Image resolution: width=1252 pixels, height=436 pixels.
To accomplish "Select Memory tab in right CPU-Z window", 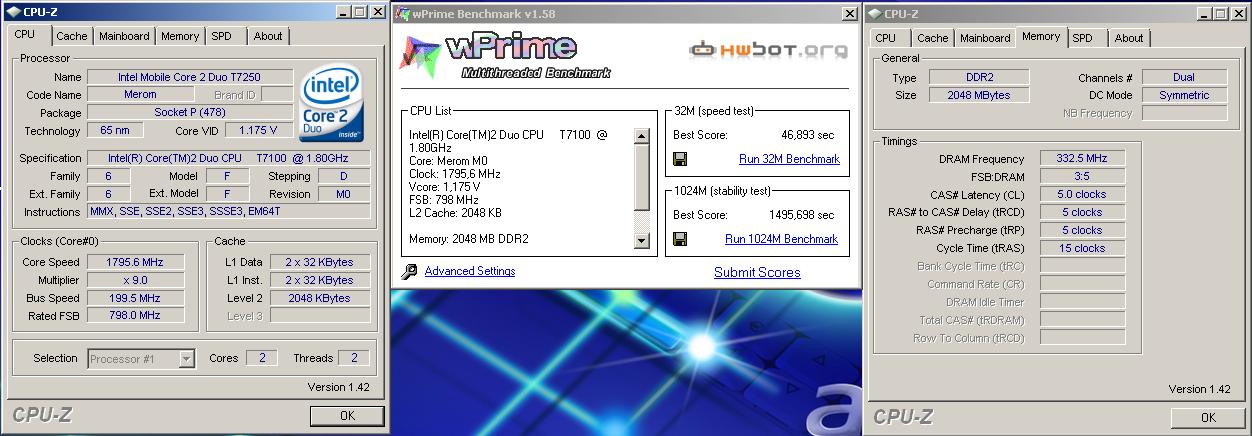I will (1041, 36).
